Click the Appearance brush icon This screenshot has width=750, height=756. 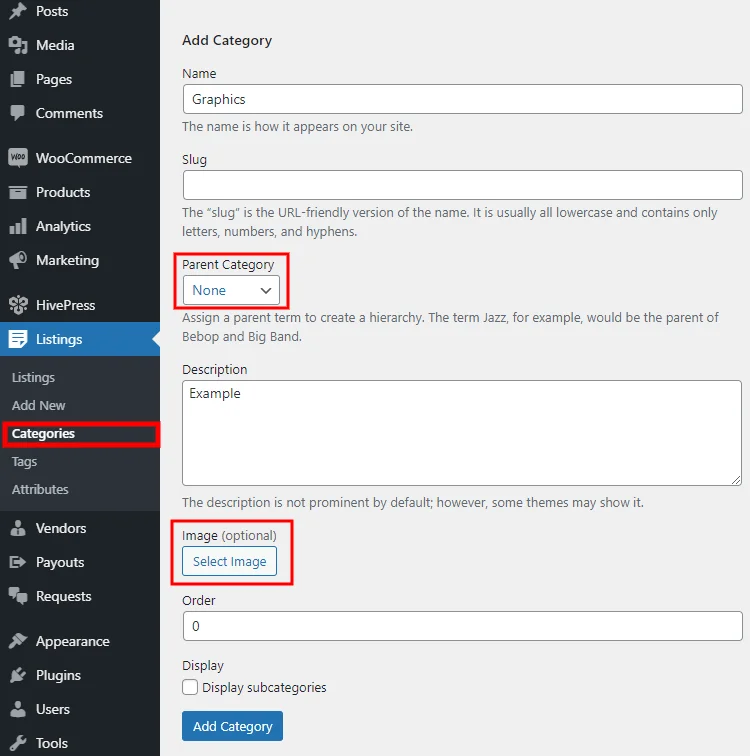(18, 641)
